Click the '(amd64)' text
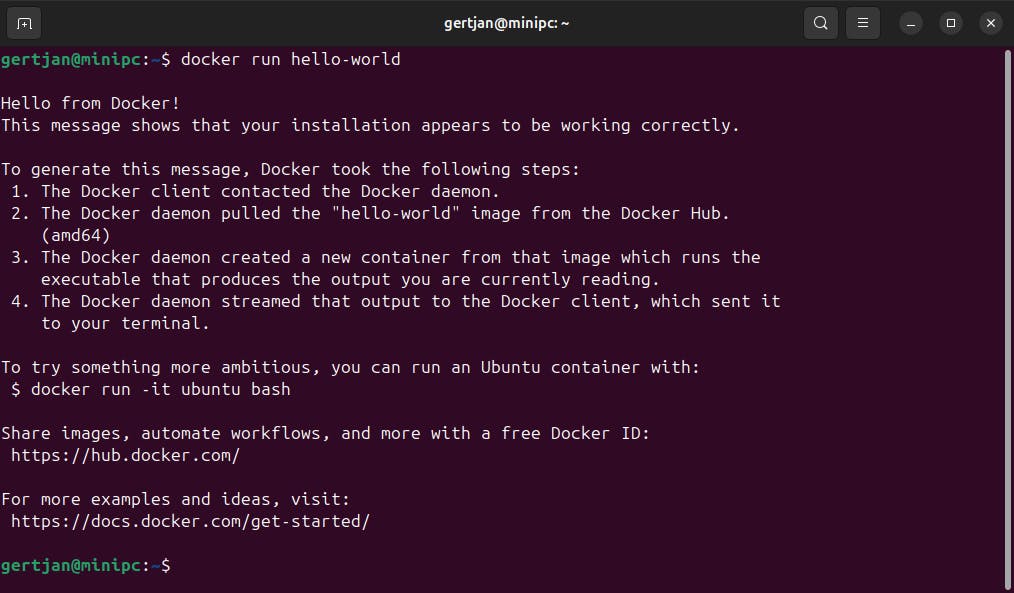 coord(75,235)
